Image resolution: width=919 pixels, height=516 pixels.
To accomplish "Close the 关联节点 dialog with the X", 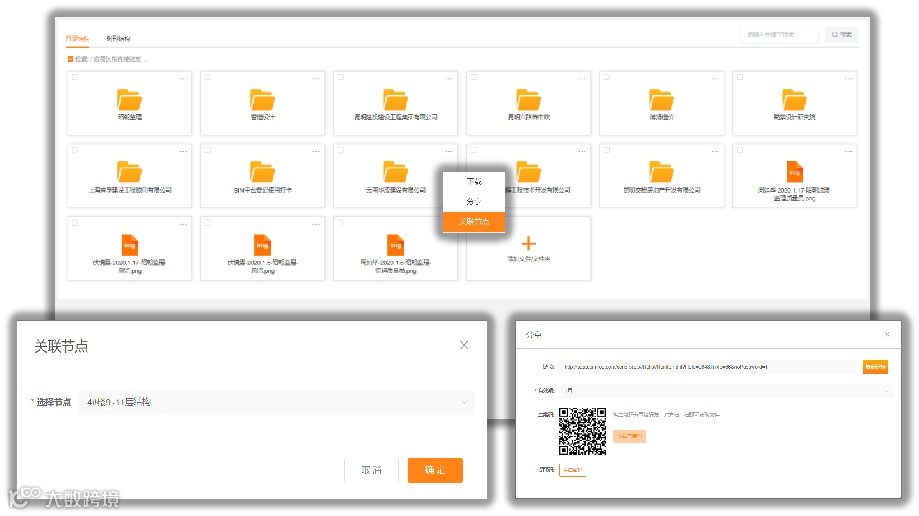I will coord(464,345).
